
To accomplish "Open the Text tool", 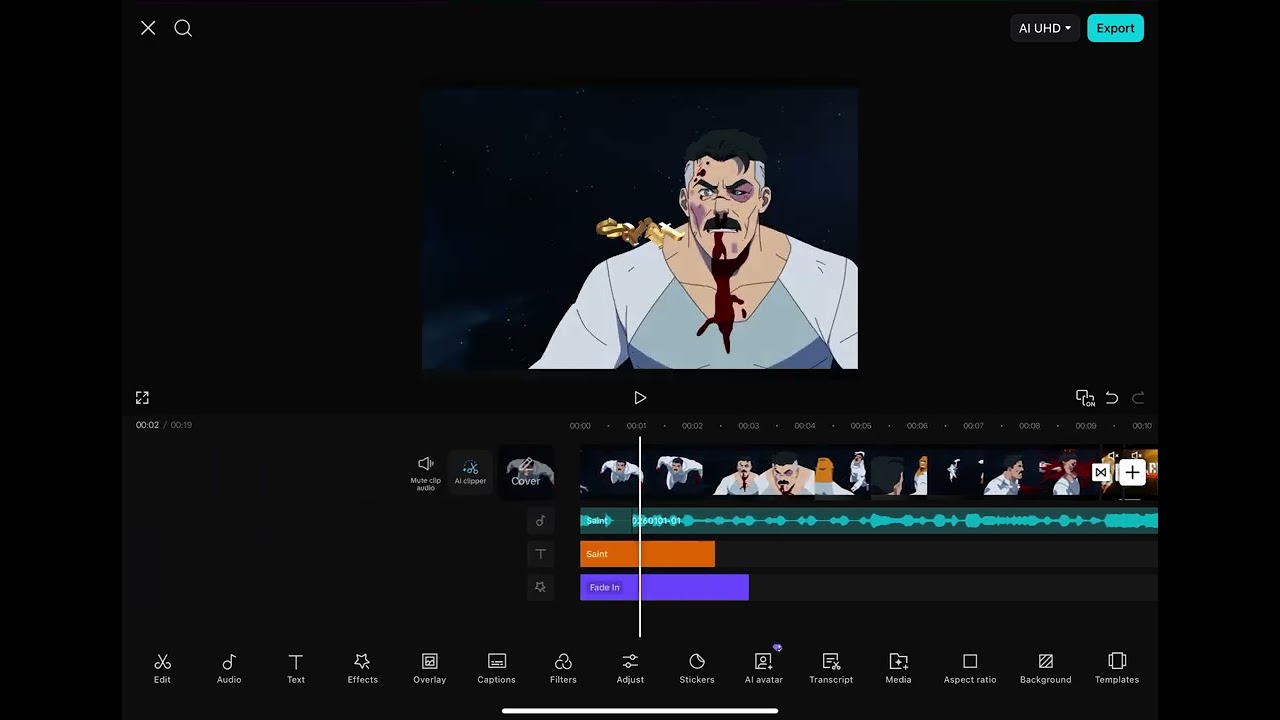I will (296, 668).
